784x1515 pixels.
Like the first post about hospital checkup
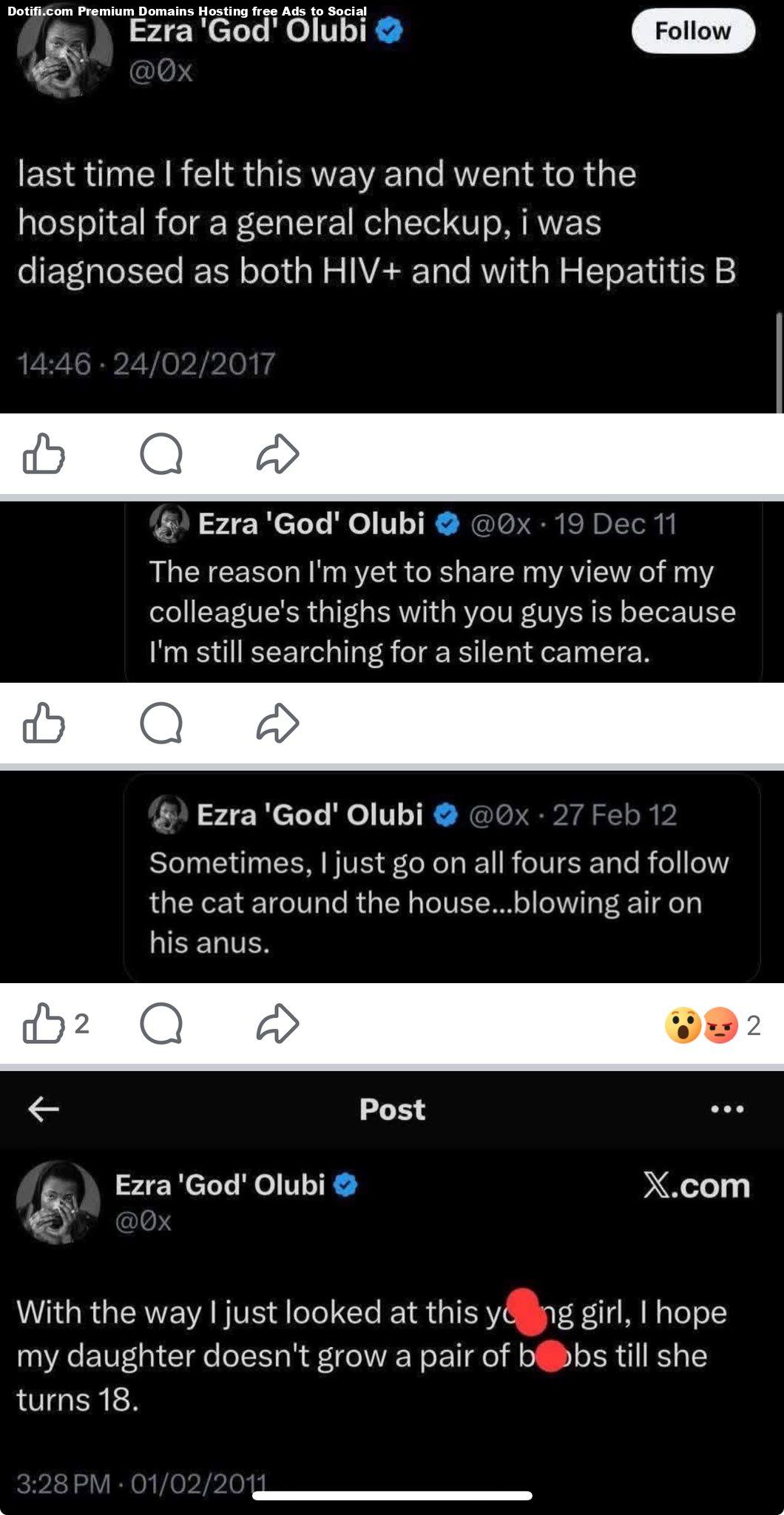pyautogui.click(x=44, y=453)
